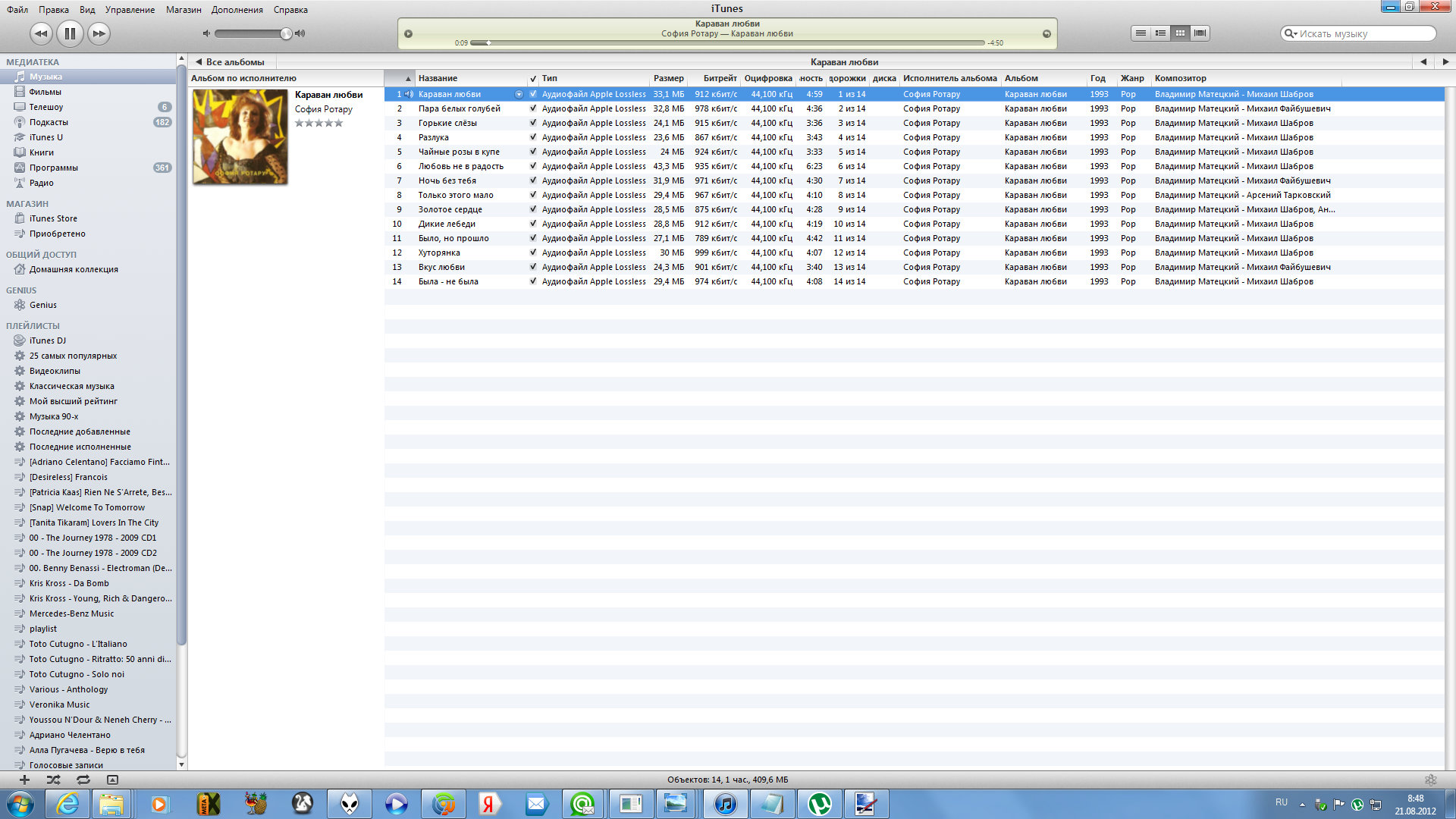Switch to album grid view
Viewport: 1456px width, 819px height.
pyautogui.click(x=1180, y=33)
